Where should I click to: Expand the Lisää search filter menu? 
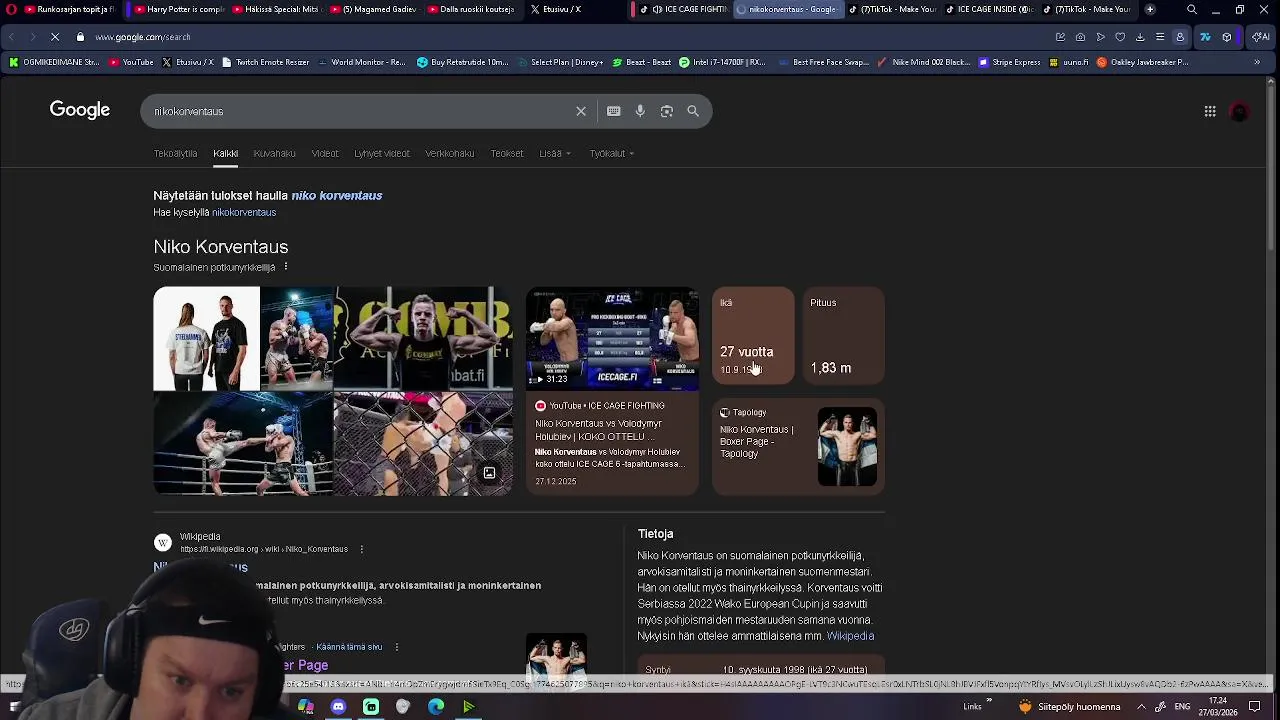555,153
